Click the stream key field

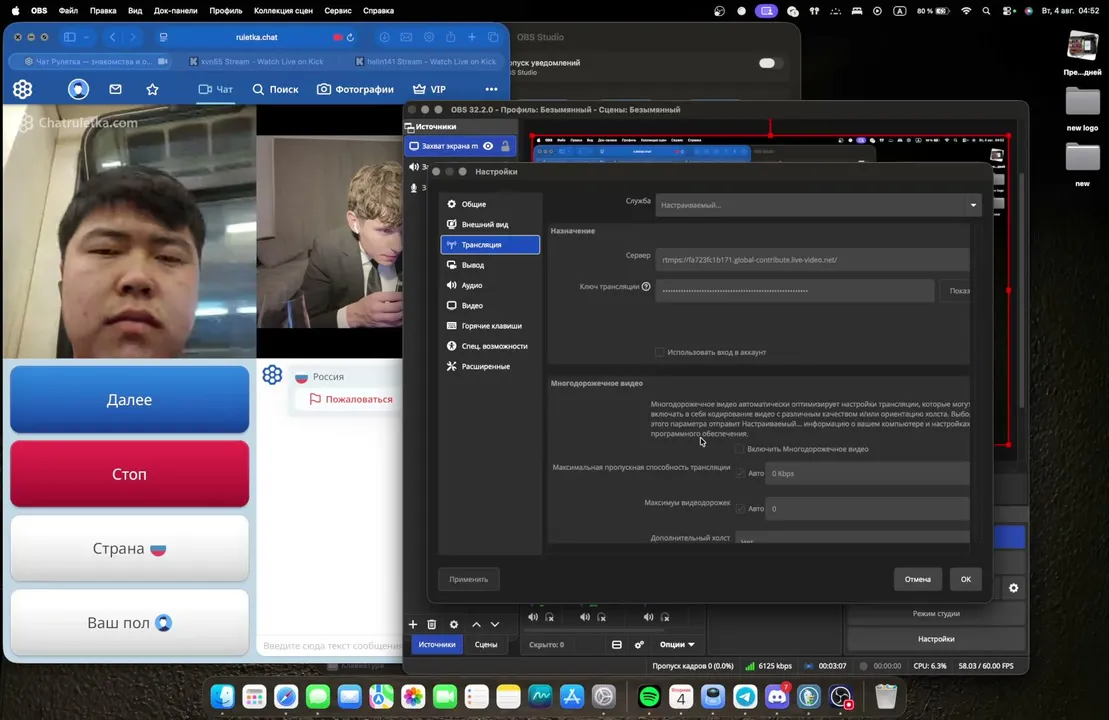coord(794,291)
